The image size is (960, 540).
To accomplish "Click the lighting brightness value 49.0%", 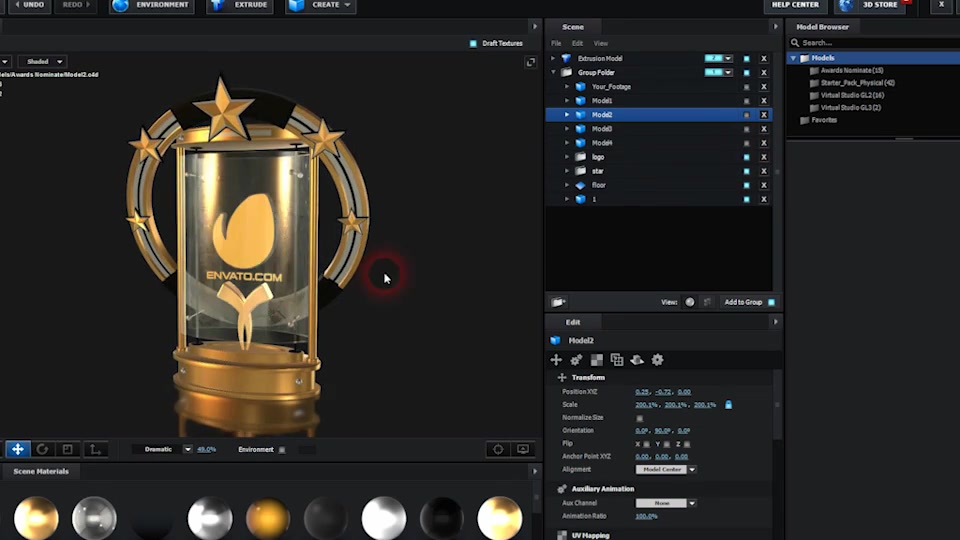I will coord(206,449).
